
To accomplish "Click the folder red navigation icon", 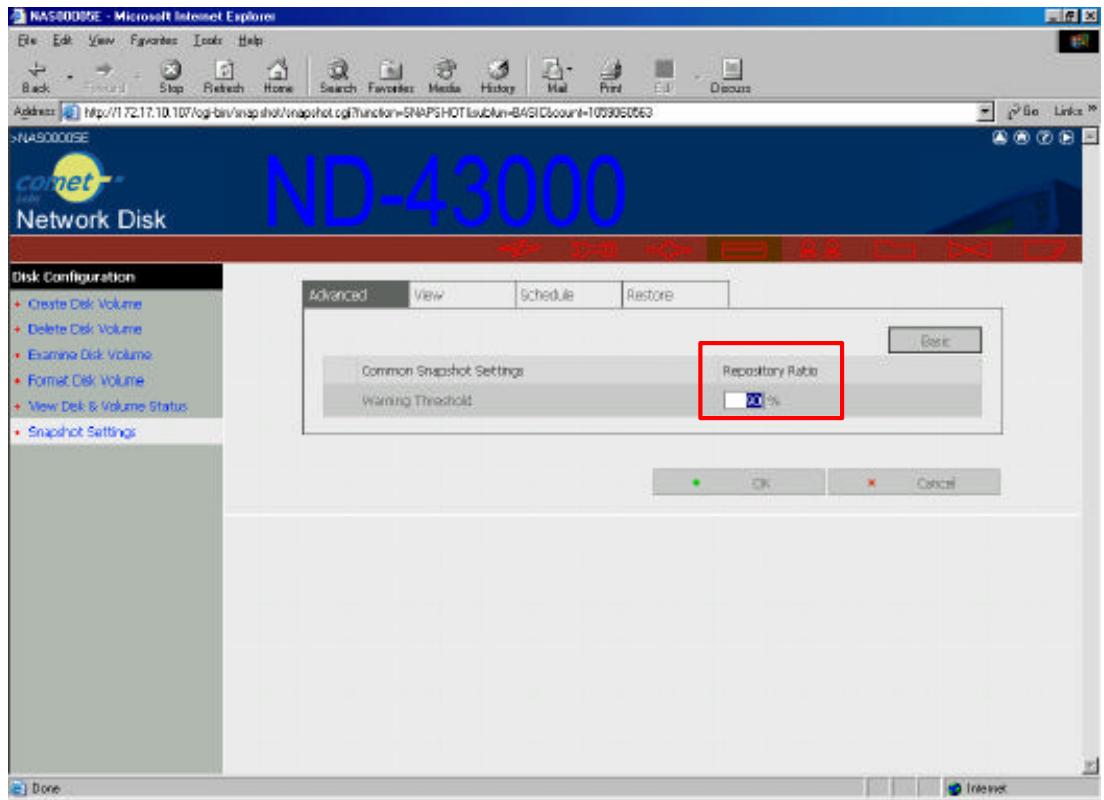I will coord(895,249).
